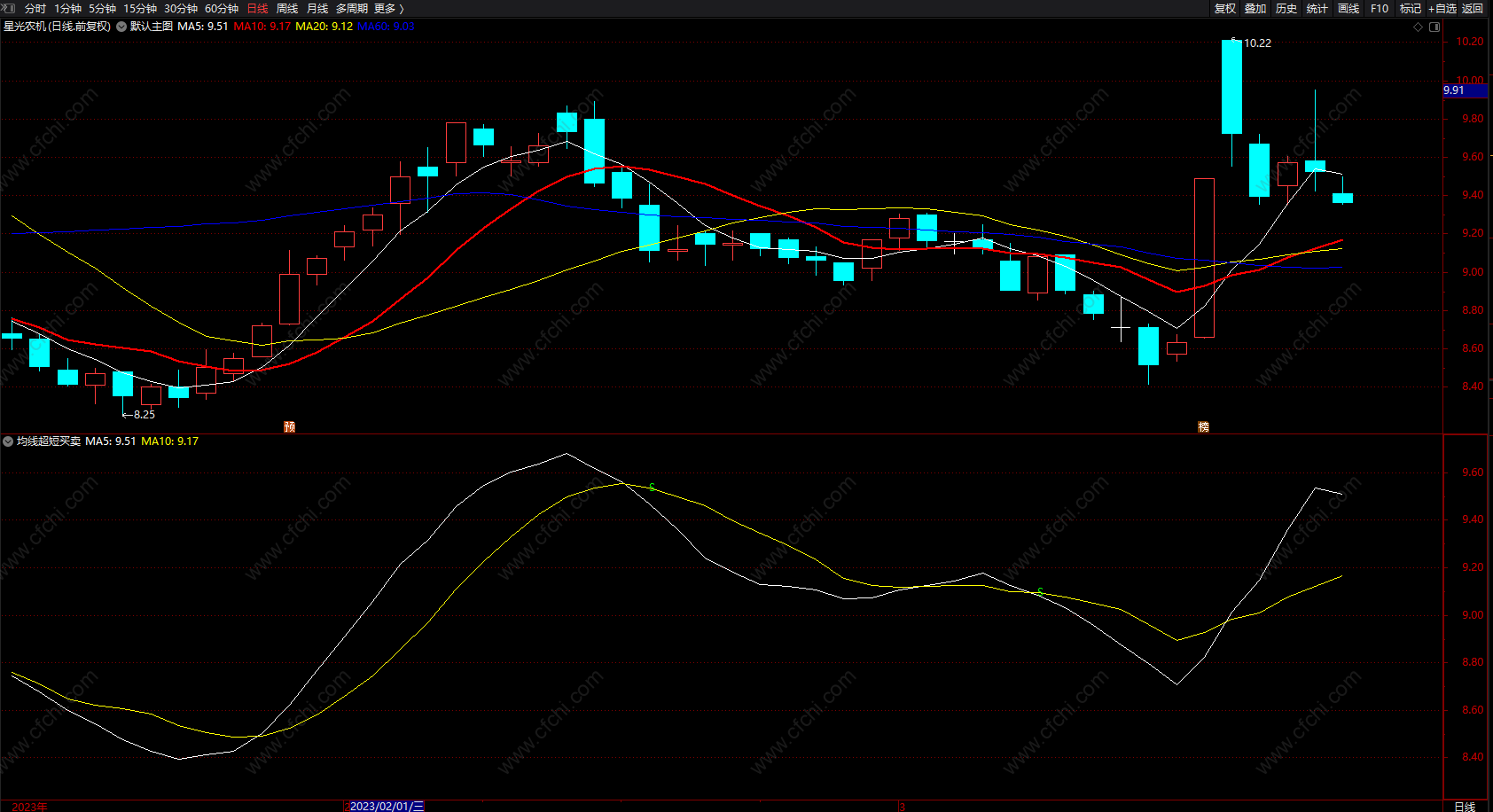Select the 5分钟 timeframe

102,8
